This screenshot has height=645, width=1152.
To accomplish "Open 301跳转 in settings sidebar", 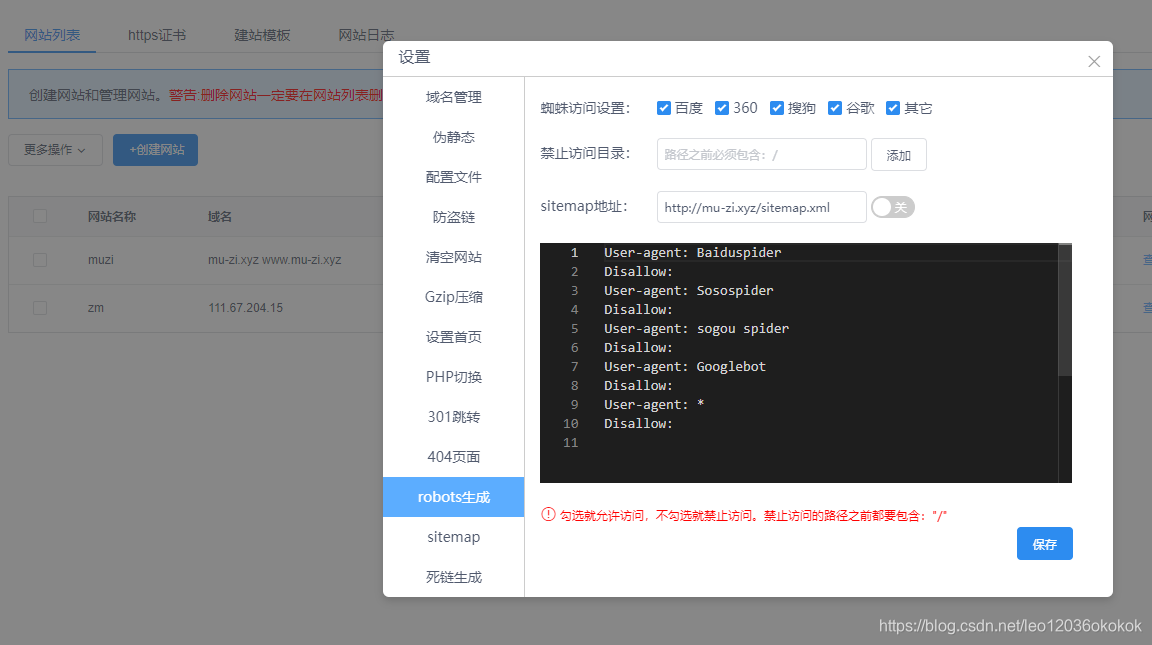I will (x=453, y=417).
